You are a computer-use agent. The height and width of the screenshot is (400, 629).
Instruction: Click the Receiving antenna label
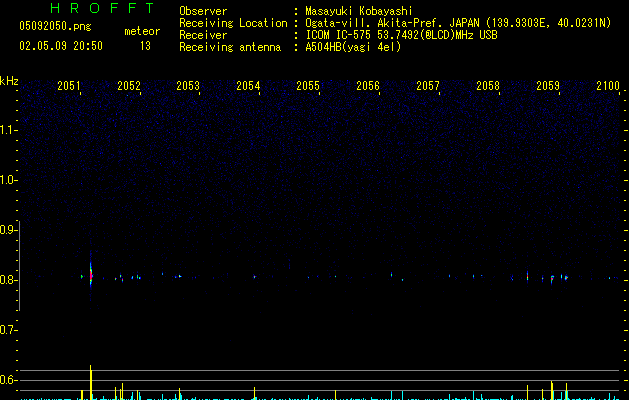[230, 47]
